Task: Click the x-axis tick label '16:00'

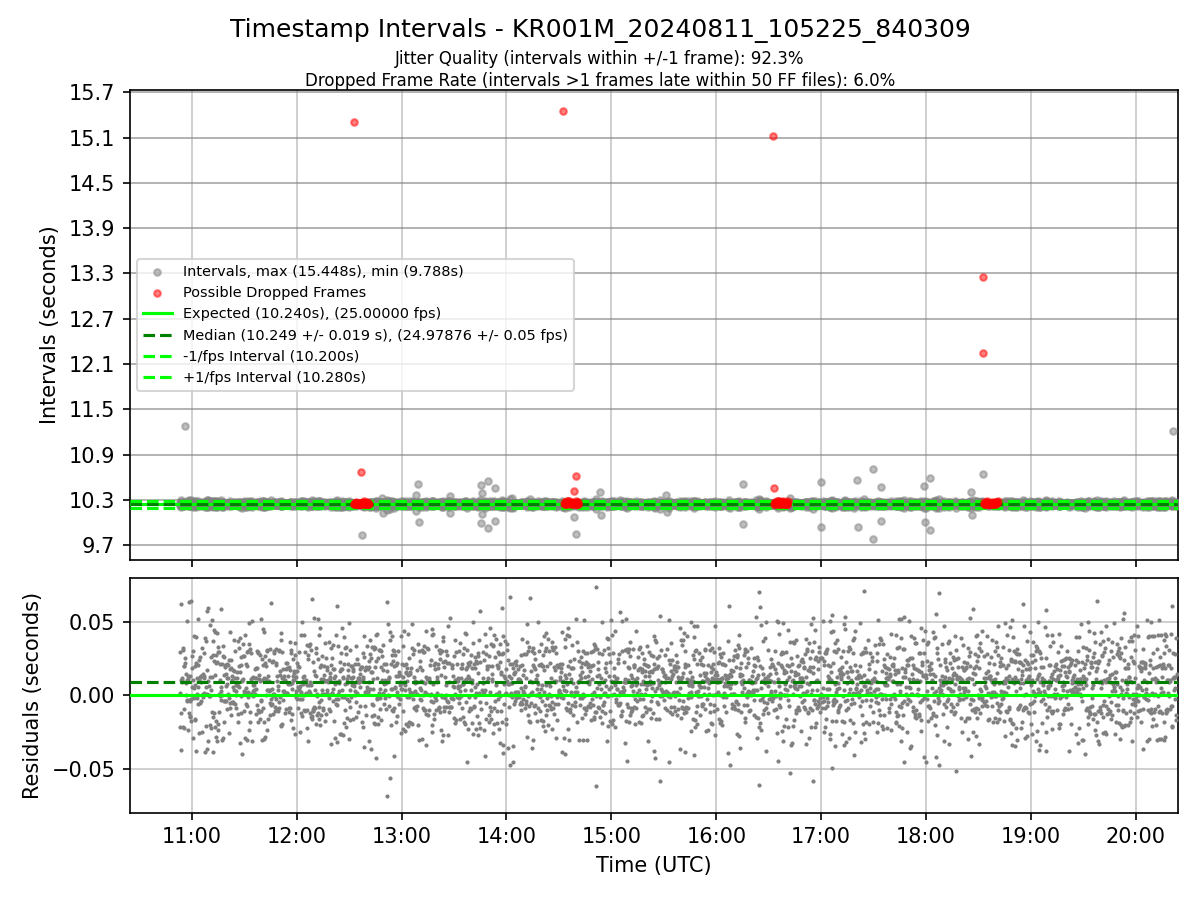Action: [716, 836]
